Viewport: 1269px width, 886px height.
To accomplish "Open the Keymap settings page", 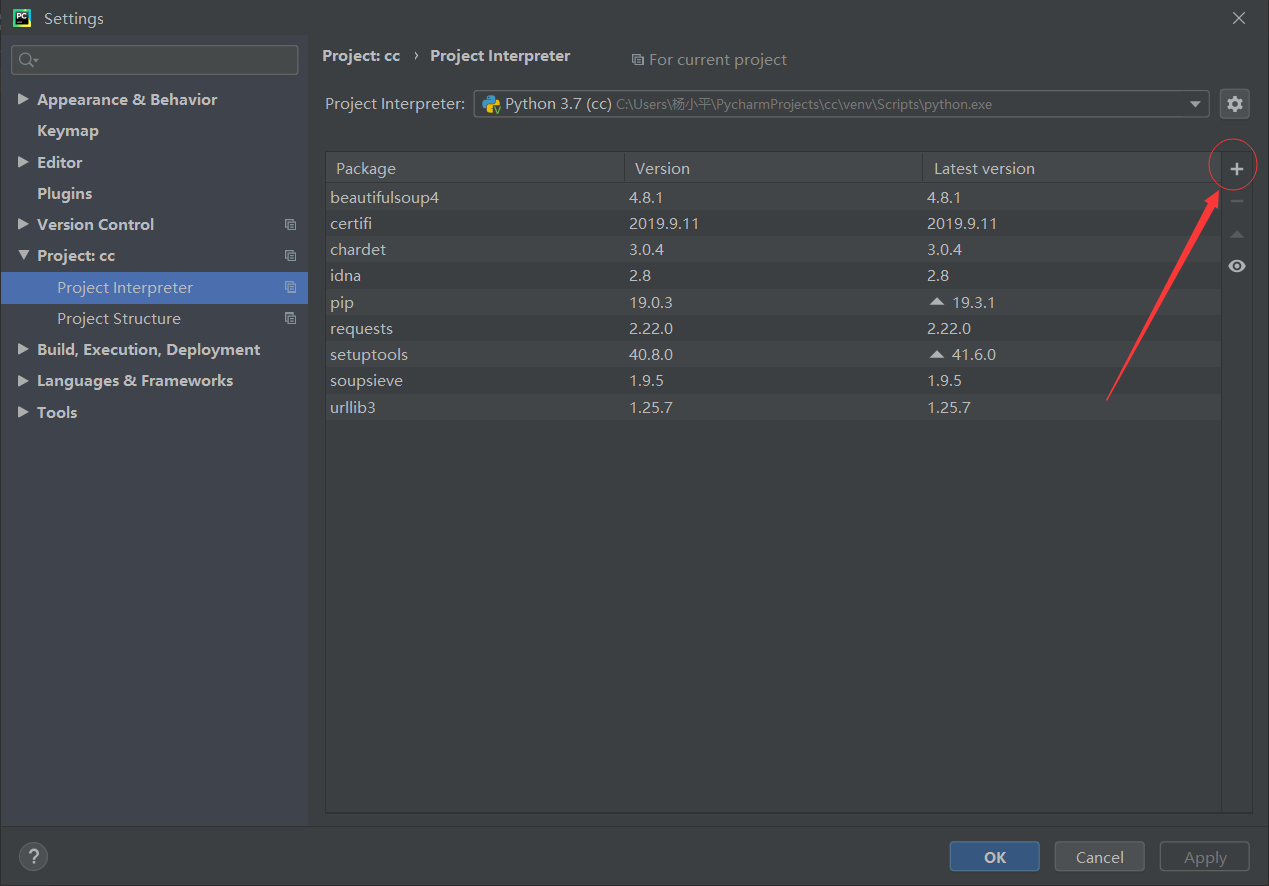I will tap(68, 131).
